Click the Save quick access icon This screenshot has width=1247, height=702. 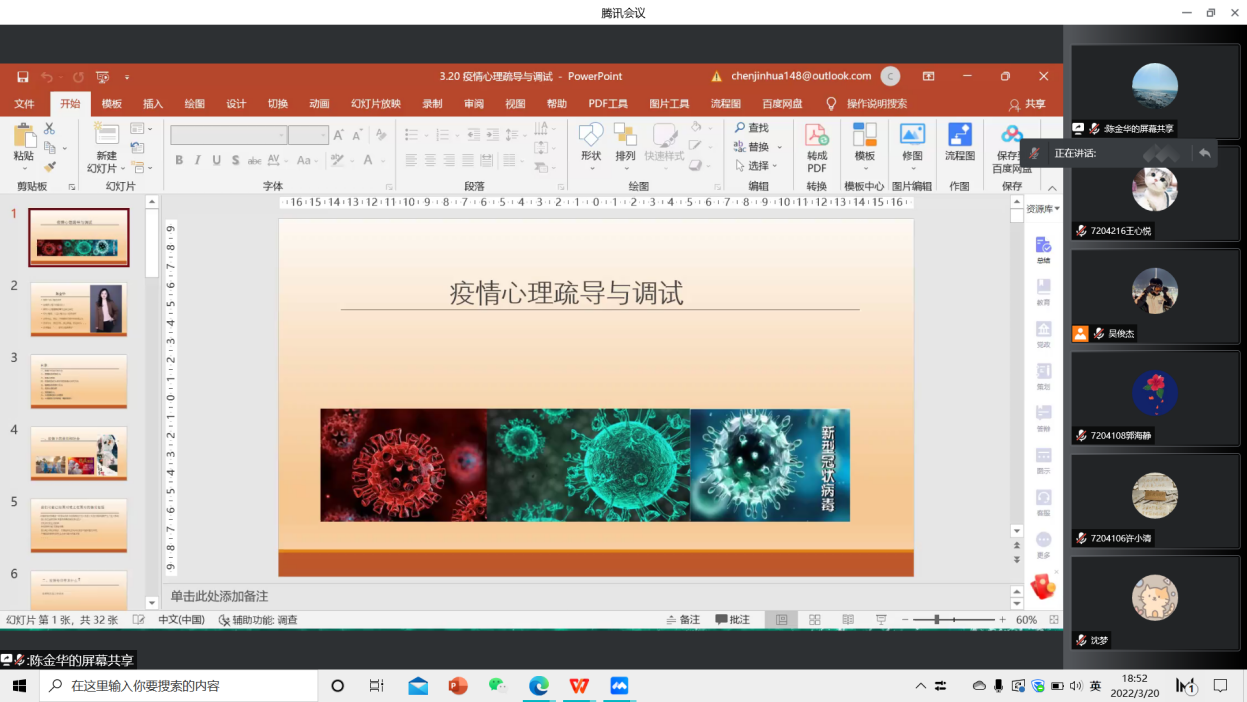tap(23, 77)
